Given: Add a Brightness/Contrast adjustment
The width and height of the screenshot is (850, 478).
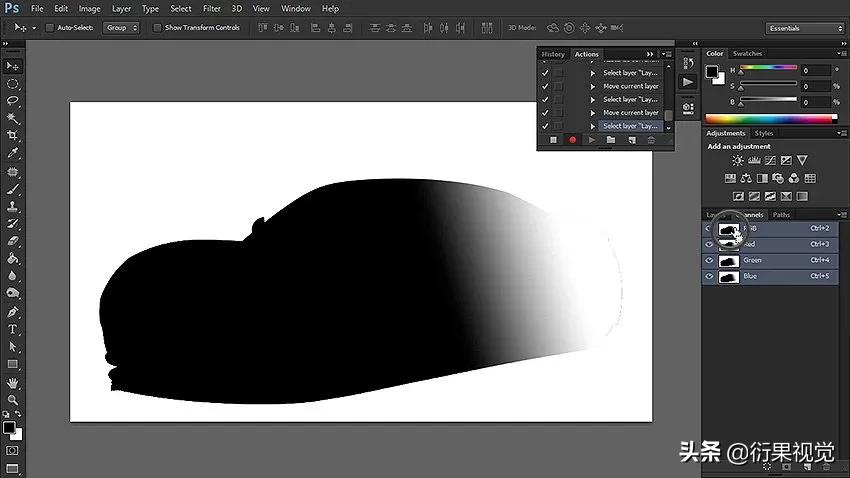Looking at the screenshot, I should pos(738,160).
